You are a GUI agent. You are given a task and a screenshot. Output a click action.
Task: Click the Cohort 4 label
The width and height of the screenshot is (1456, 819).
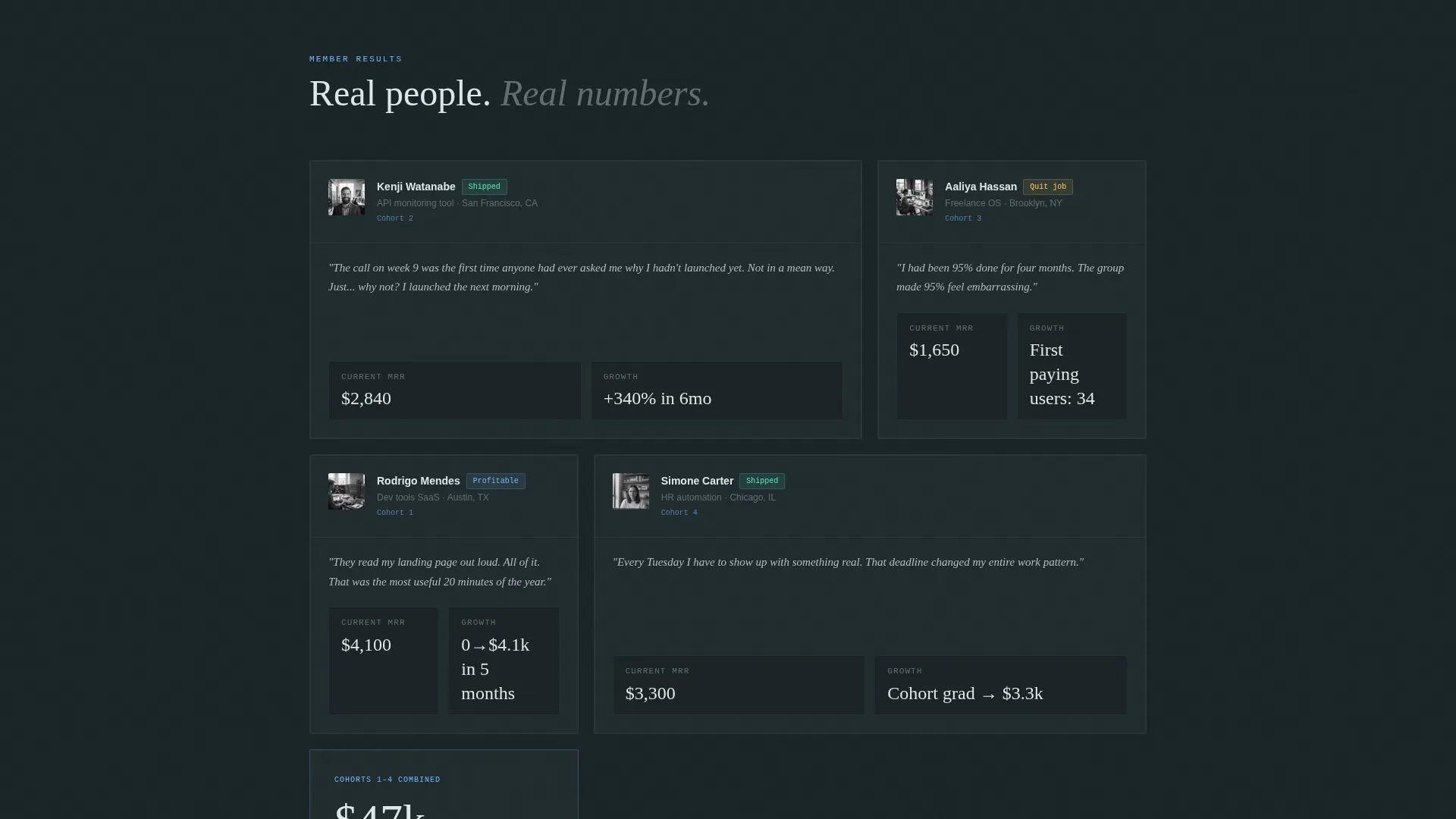coord(679,513)
